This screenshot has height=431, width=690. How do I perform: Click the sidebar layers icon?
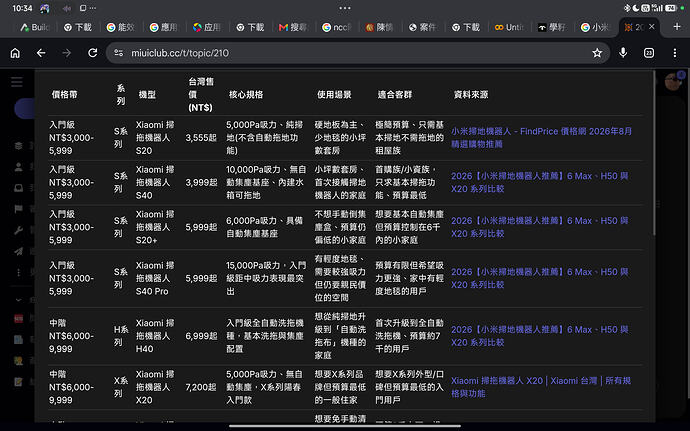point(18,146)
